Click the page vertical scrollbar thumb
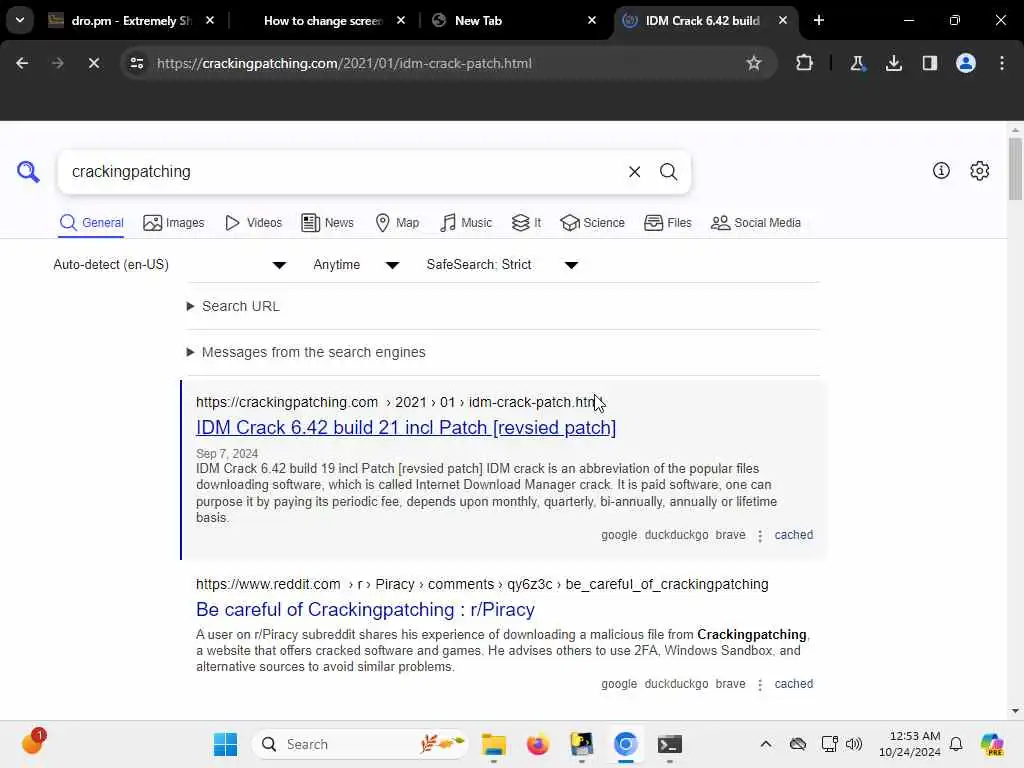The height and width of the screenshot is (768, 1024). pyautogui.click(x=1015, y=168)
